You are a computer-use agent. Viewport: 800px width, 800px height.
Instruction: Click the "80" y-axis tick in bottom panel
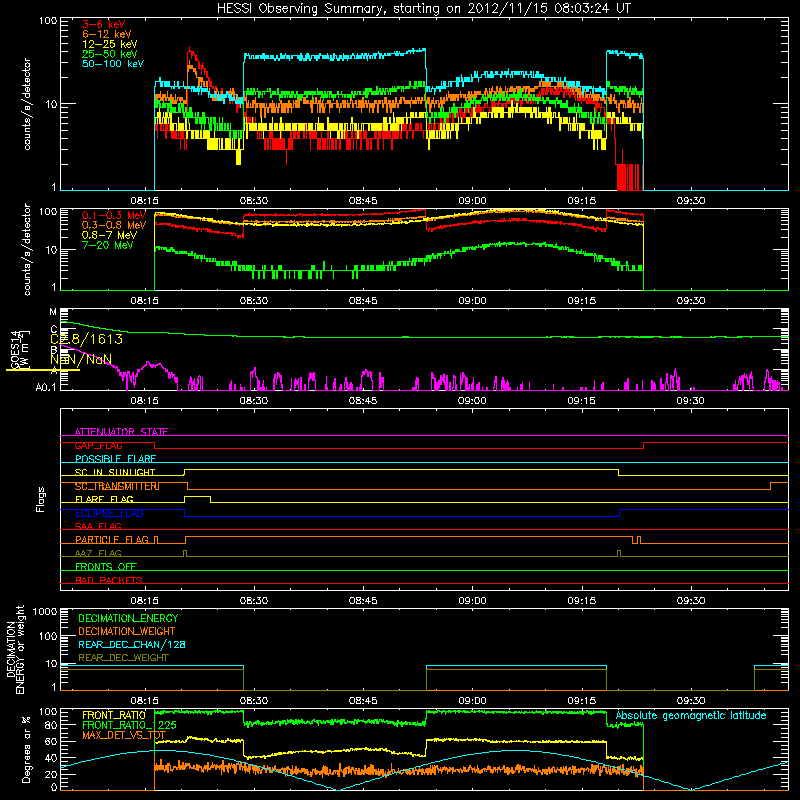pyautogui.click(x=51, y=724)
